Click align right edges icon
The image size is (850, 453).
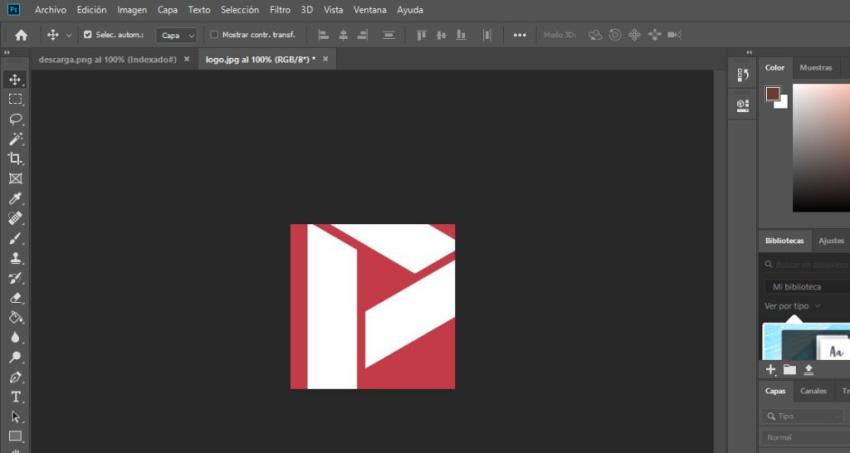click(362, 35)
